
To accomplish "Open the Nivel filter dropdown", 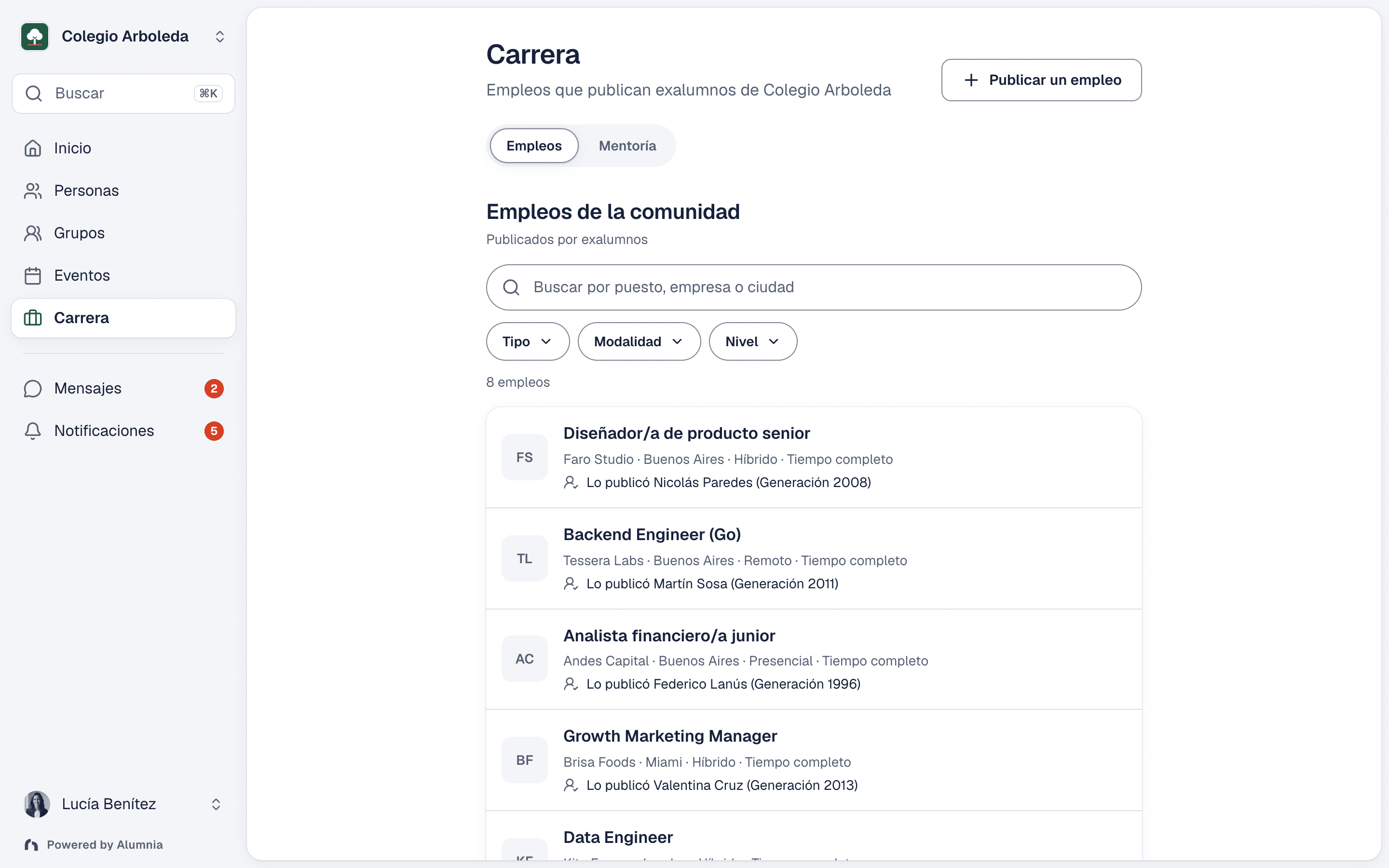I will coord(752,341).
